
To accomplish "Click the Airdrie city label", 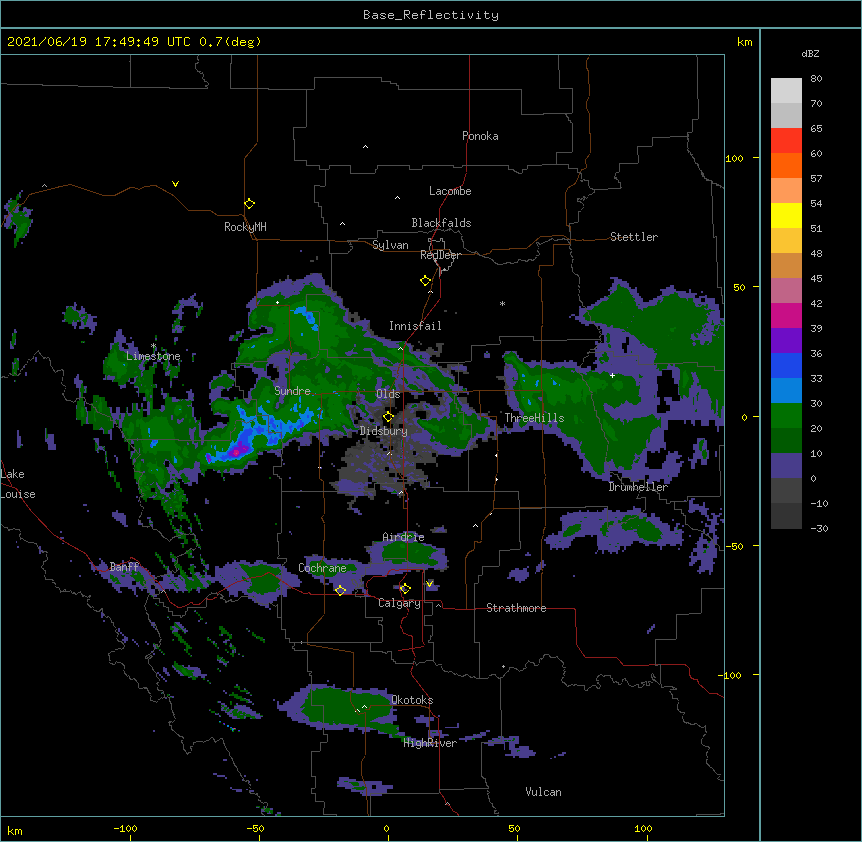I will (x=404, y=537).
